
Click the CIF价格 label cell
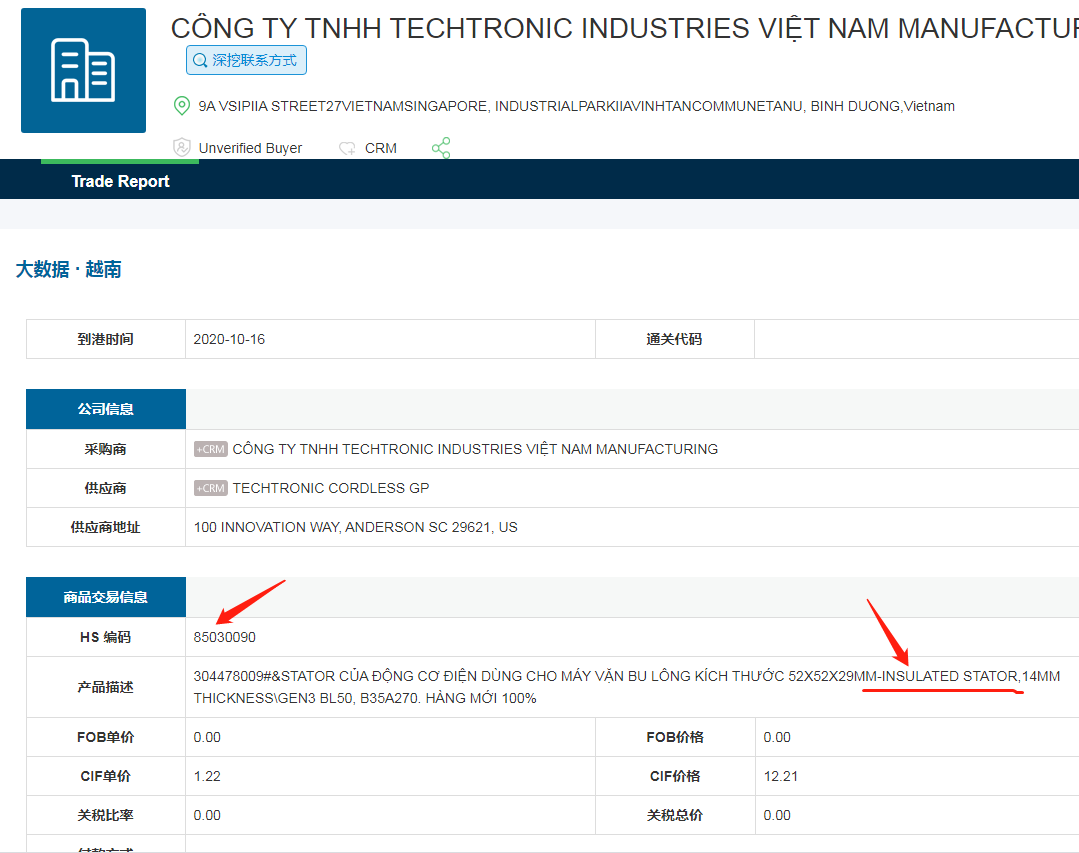pos(674,777)
